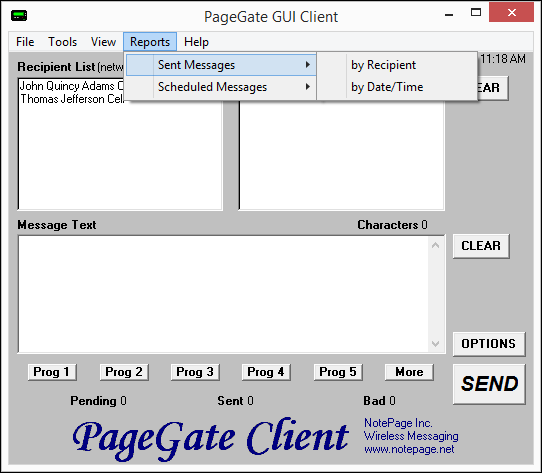This screenshot has height=473, width=542.
Task: Click the Sent 0 status counter
Action: [x=235, y=401]
